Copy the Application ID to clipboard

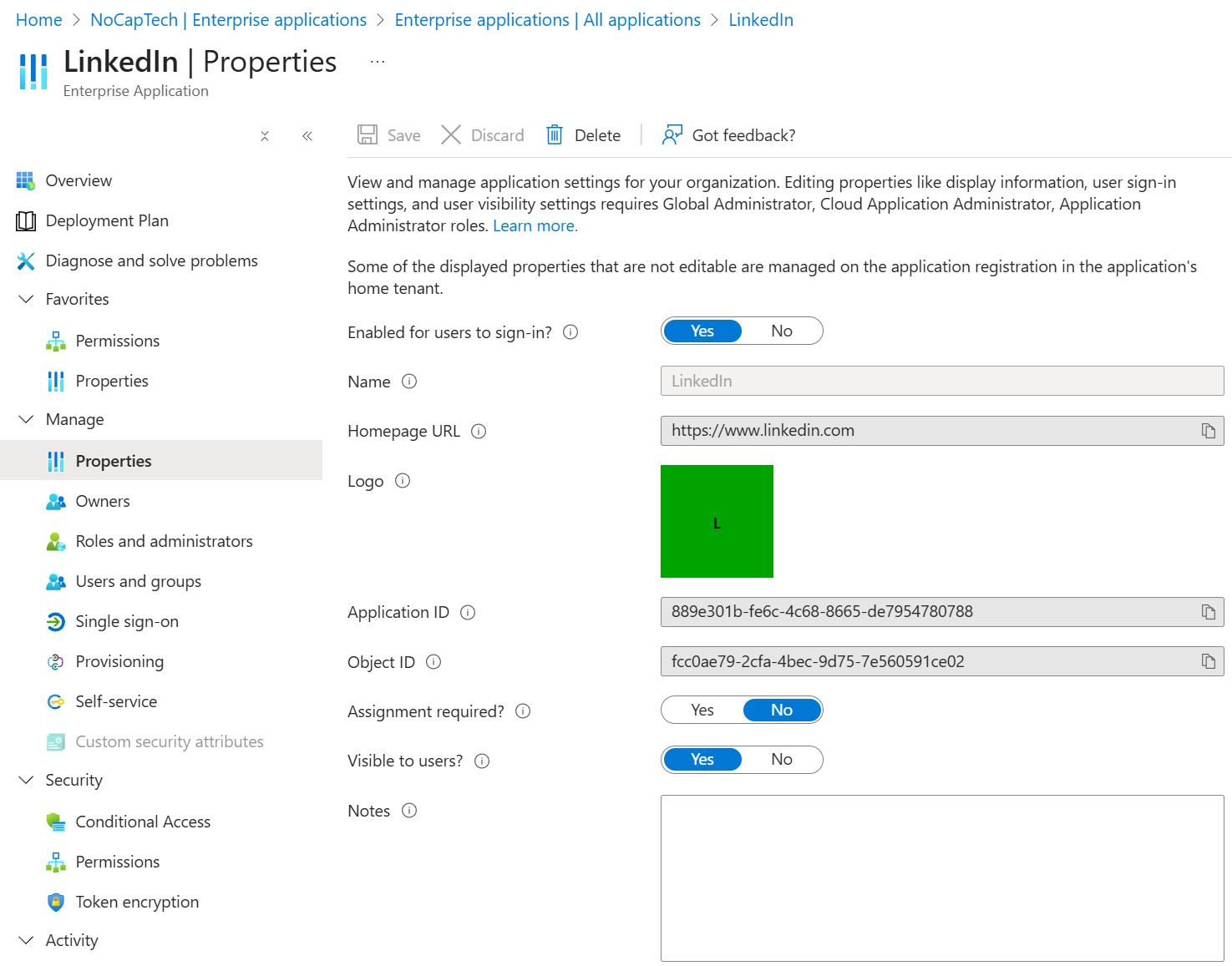pos(1209,612)
